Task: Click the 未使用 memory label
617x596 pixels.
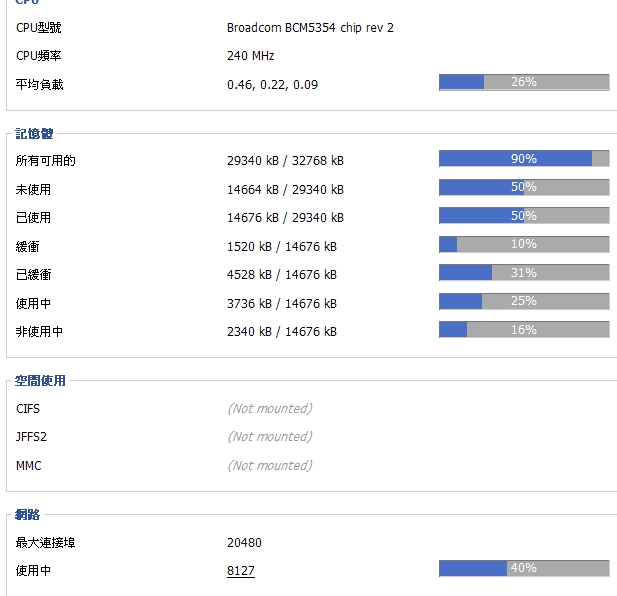Action: pyautogui.click(x=33, y=190)
